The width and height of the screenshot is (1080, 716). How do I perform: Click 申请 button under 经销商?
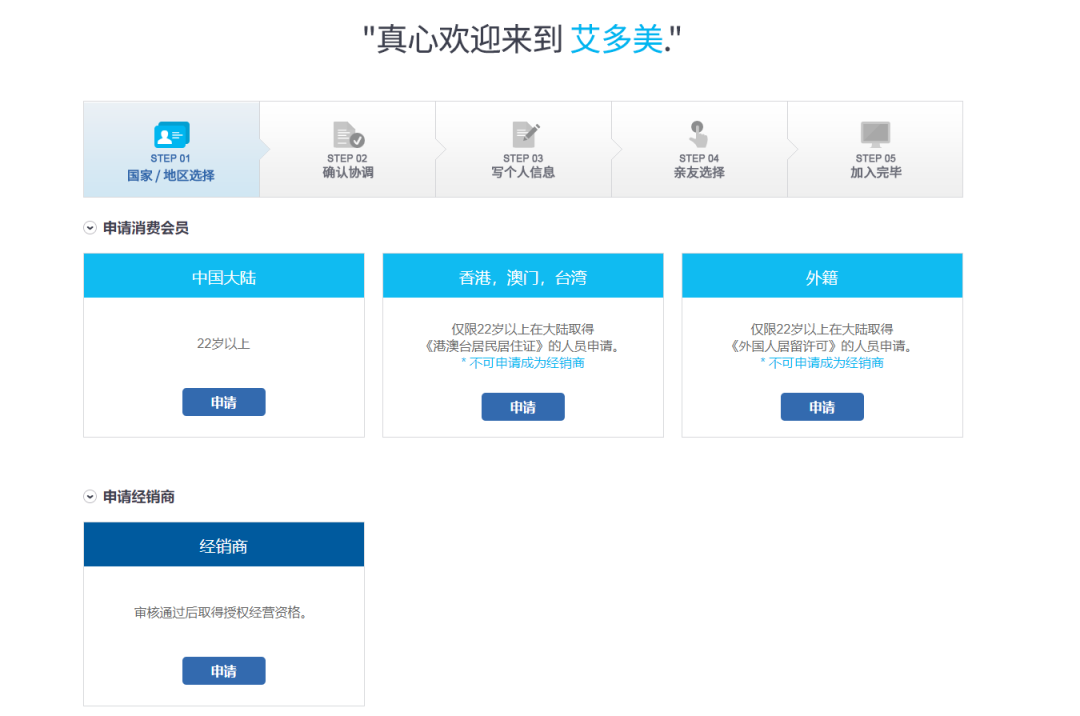[x=224, y=671]
